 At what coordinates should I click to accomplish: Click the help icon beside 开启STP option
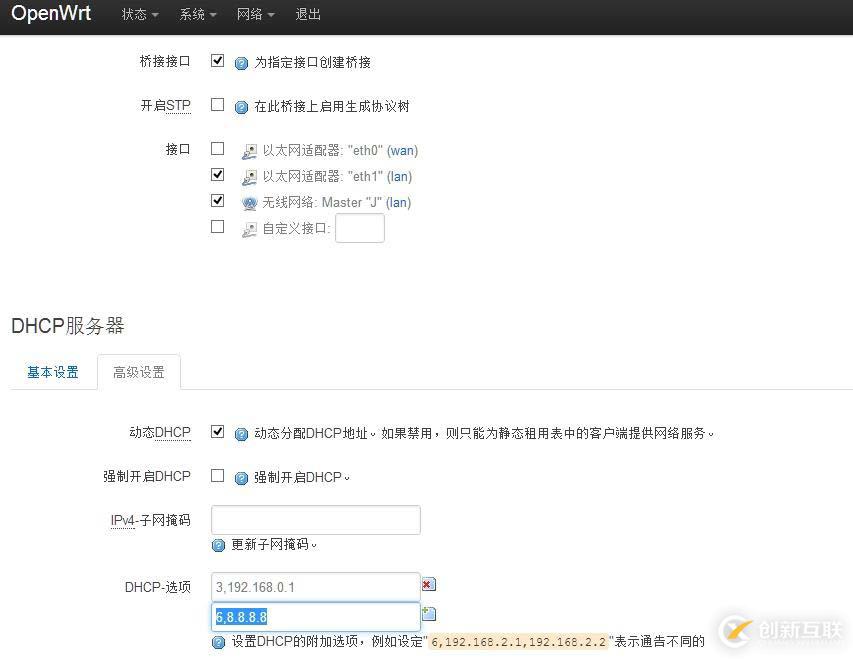pos(241,106)
